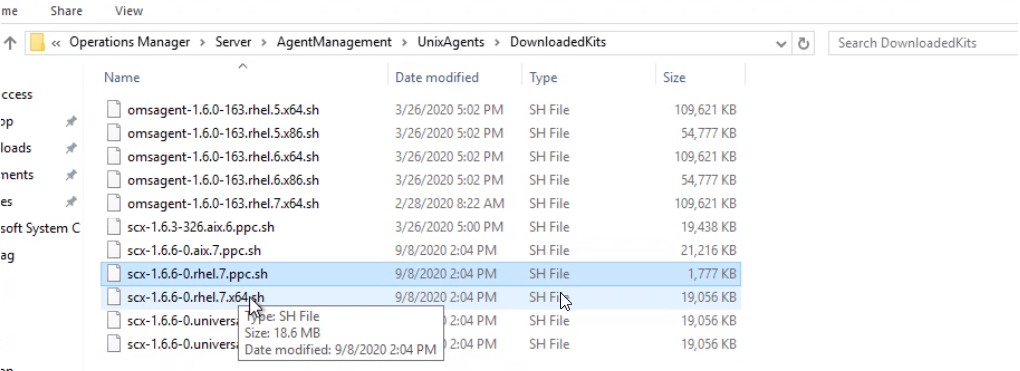
Task: Select file name omsagent-1.6.0-163.rhel.5.x86.sh
Action: point(223,133)
